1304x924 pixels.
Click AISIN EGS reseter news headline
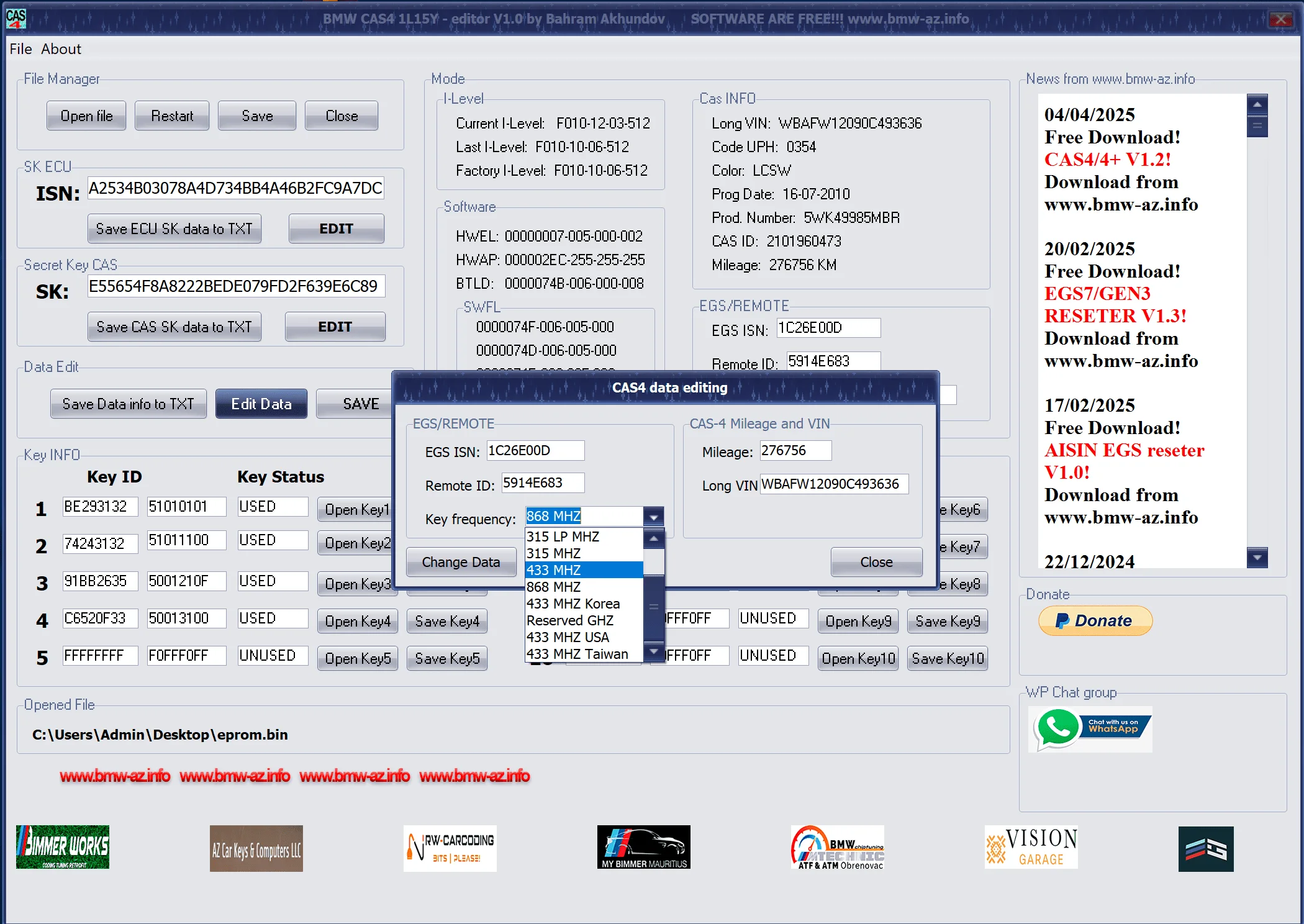coord(1124,461)
